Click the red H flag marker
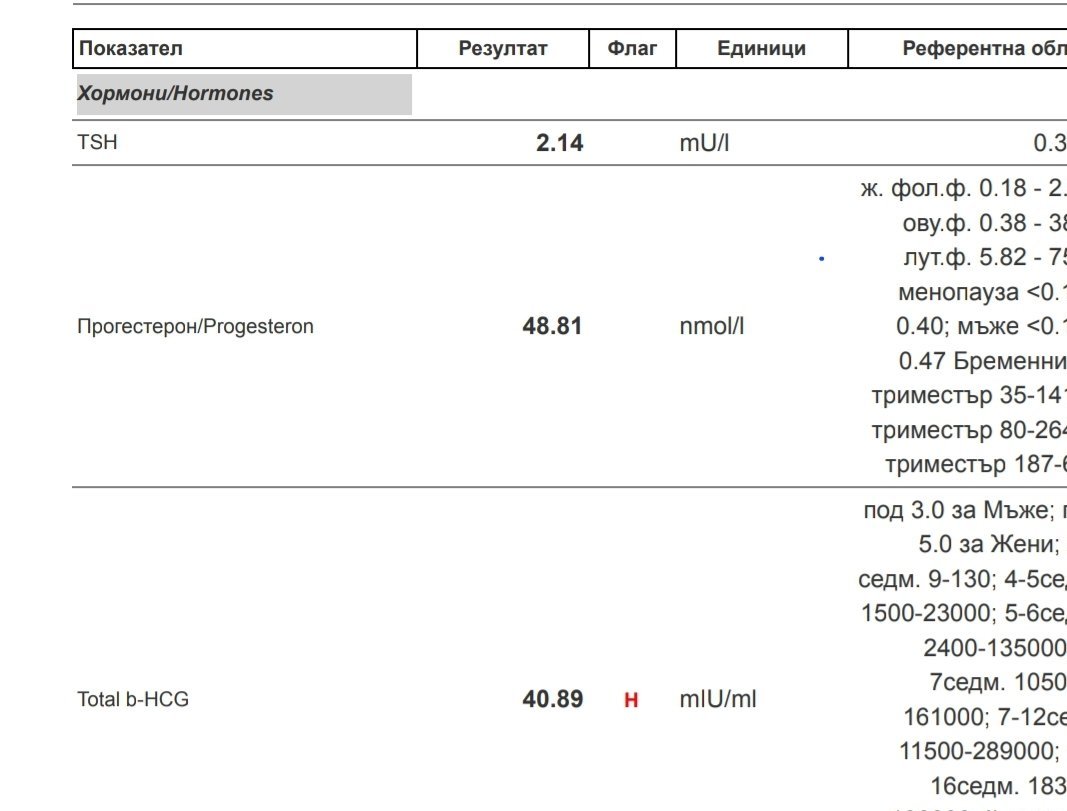Image resolution: width=1067 pixels, height=811 pixels. 631,701
